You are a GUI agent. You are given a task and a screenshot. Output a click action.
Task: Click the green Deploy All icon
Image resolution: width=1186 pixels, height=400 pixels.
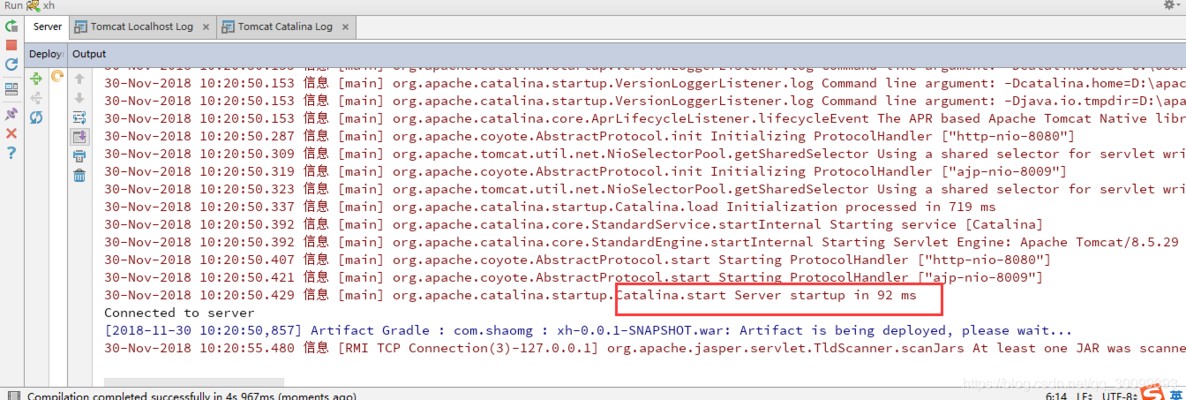[x=35, y=78]
